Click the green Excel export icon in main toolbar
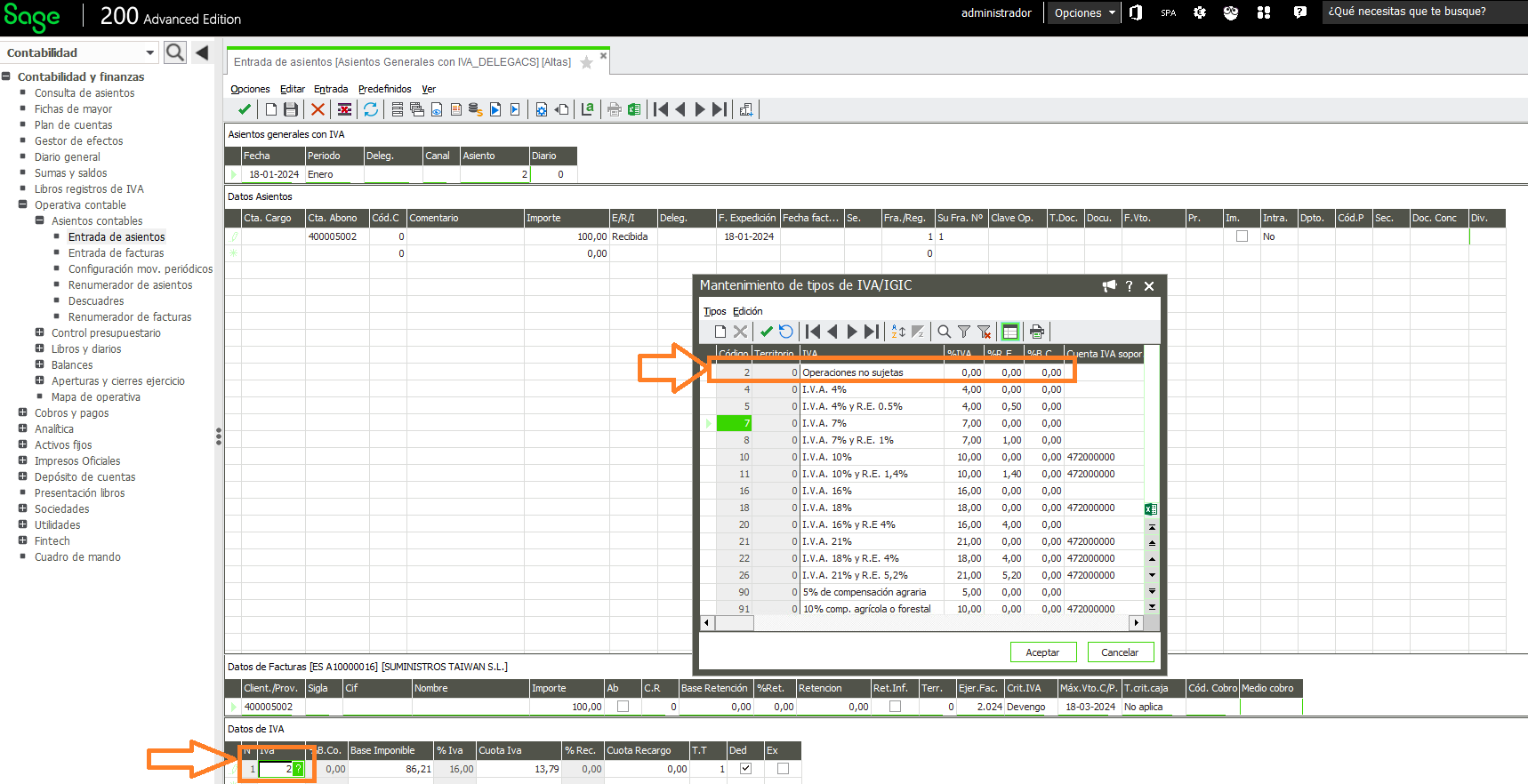The image size is (1528, 784). [633, 109]
